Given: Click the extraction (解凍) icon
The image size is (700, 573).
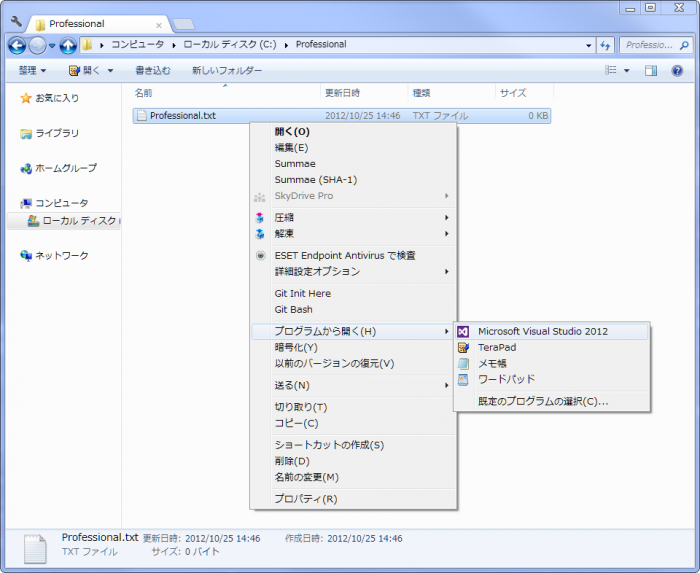Looking at the screenshot, I should click(260, 234).
